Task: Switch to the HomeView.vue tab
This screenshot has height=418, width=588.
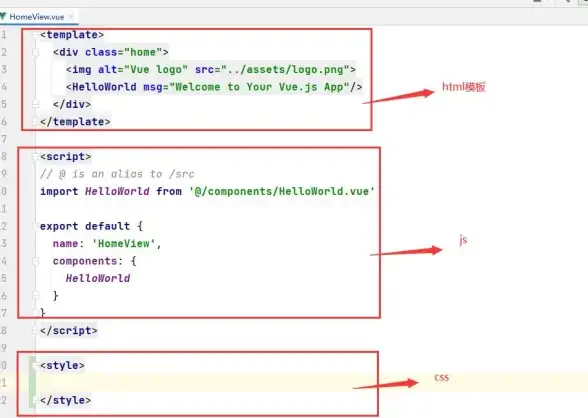Action: (x=37, y=17)
